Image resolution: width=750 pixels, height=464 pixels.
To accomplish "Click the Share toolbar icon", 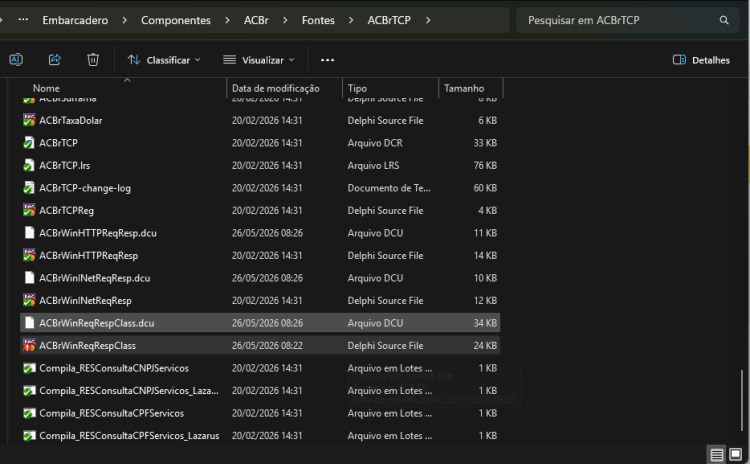I will (x=55, y=60).
